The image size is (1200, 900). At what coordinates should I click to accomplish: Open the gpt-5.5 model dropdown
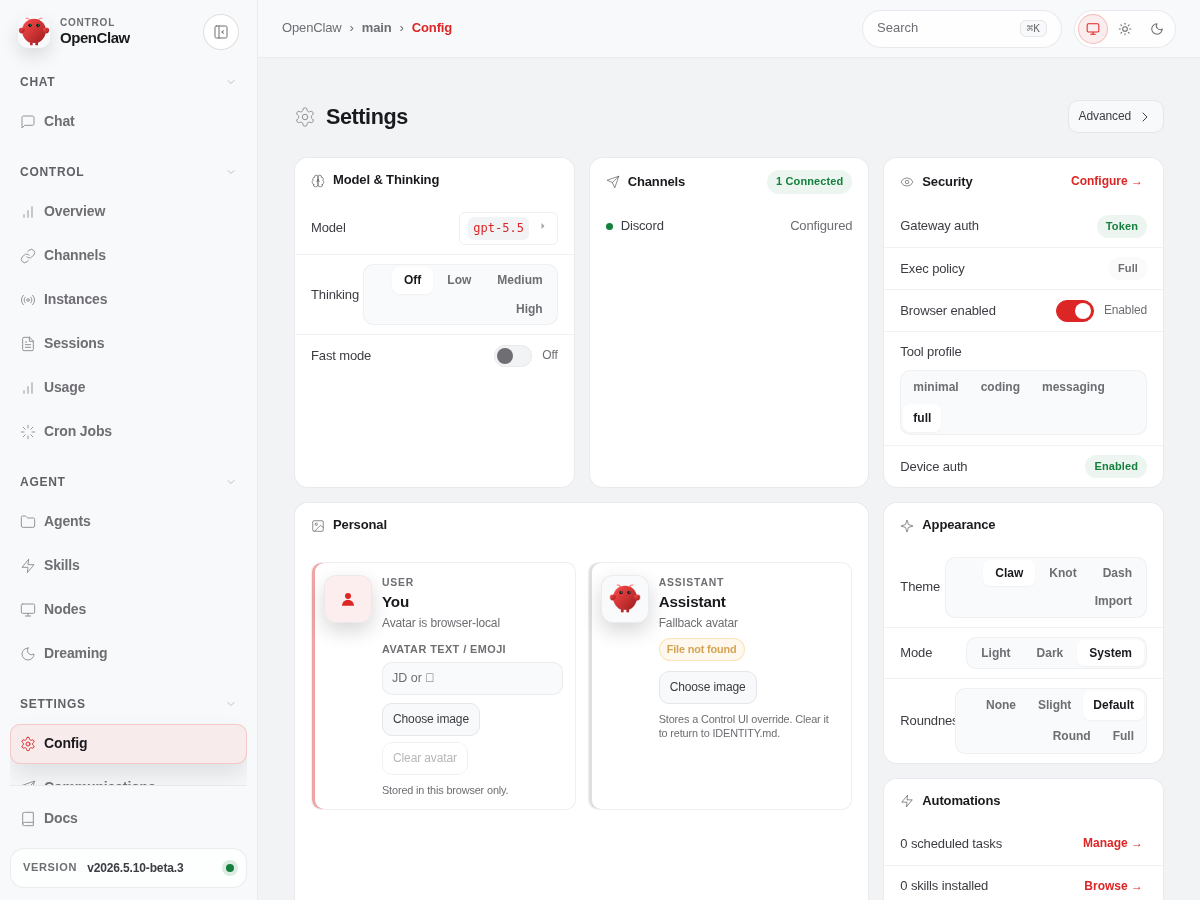pyautogui.click(x=508, y=228)
